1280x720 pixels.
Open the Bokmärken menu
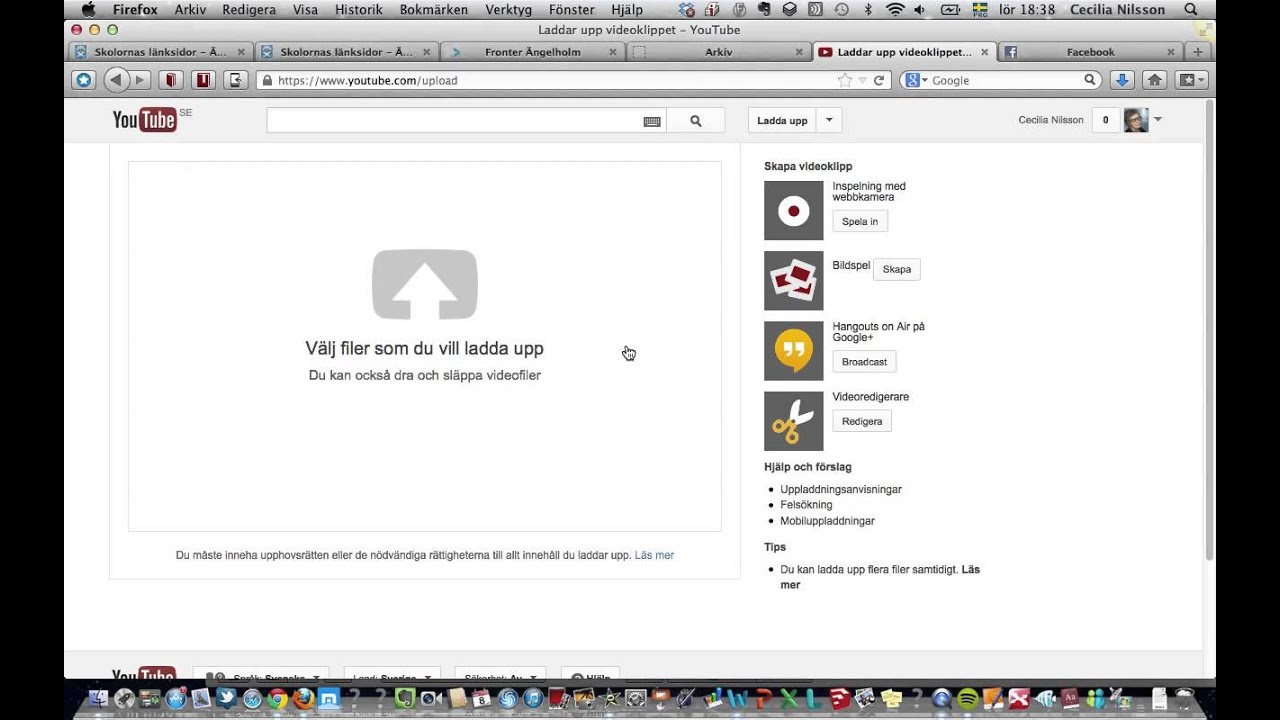434,10
